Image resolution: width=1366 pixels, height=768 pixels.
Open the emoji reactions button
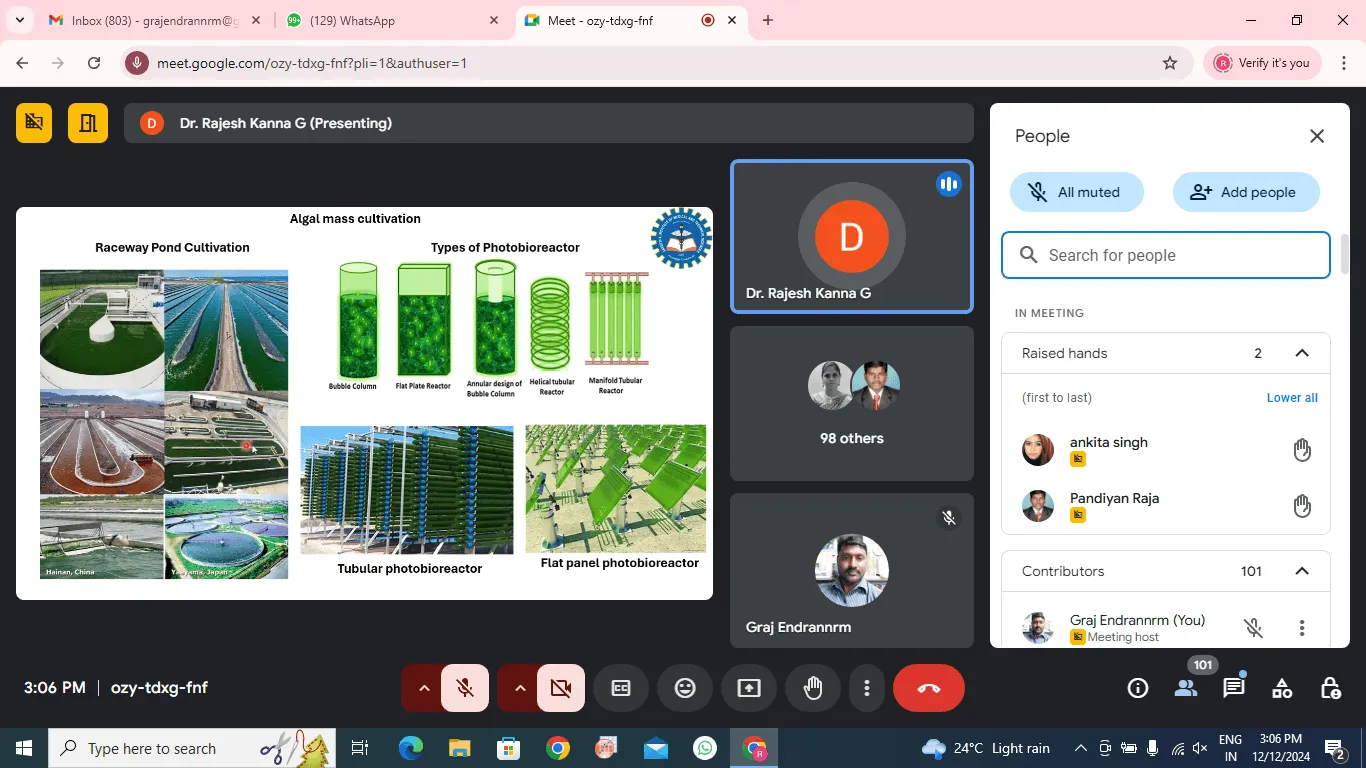[x=685, y=688]
